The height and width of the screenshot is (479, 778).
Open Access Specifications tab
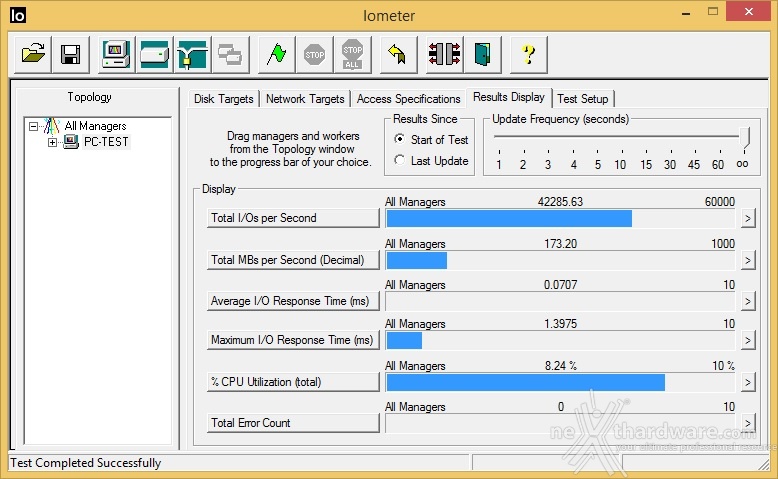pos(408,99)
